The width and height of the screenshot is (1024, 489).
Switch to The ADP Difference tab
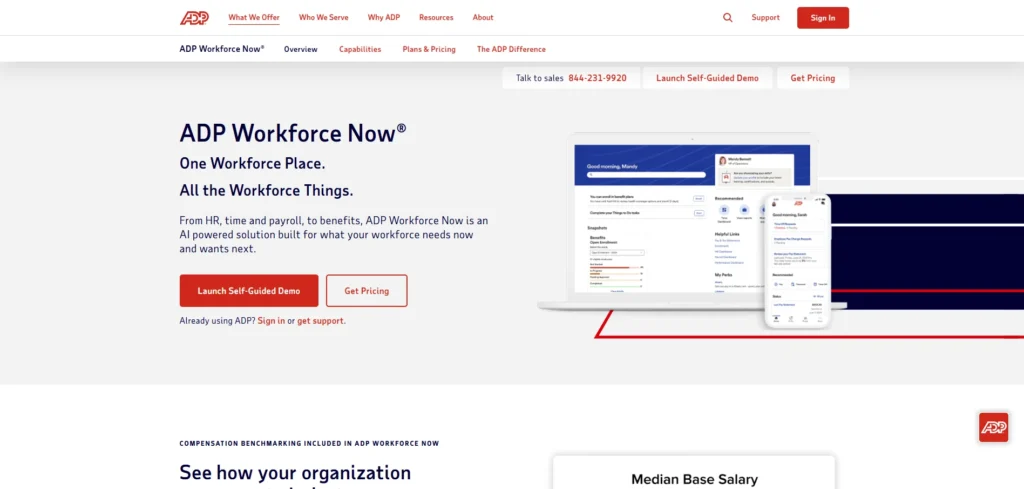[511, 49]
